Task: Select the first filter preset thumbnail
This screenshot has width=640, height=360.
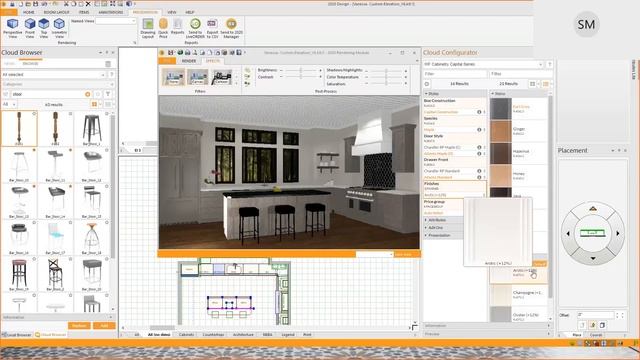Action: click(x=173, y=77)
